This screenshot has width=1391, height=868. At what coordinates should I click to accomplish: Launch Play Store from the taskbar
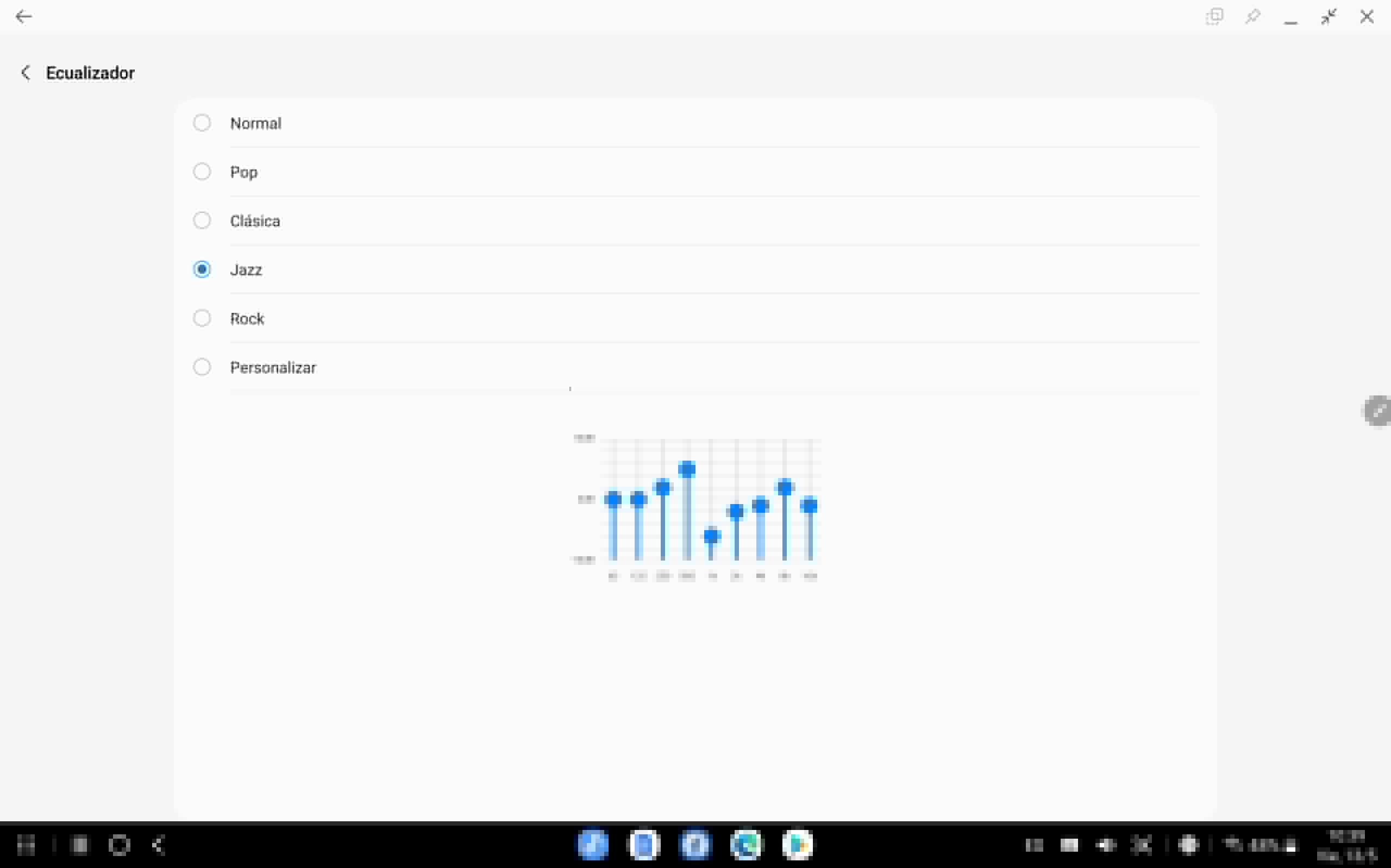click(798, 845)
